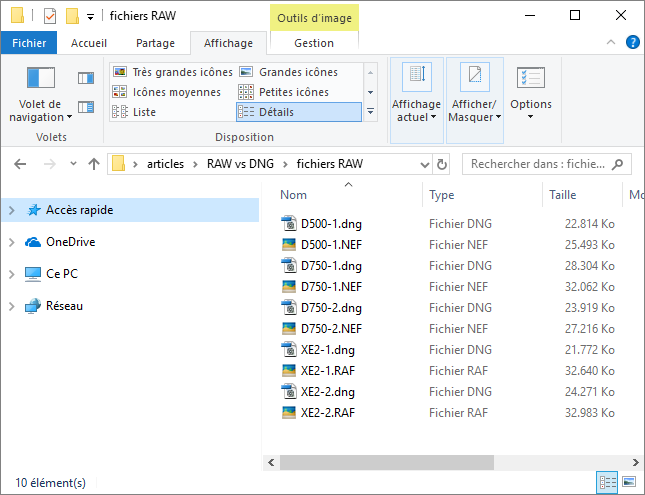Open the Volet de navigation menu
This screenshot has height=495, width=645.
click(x=40, y=95)
